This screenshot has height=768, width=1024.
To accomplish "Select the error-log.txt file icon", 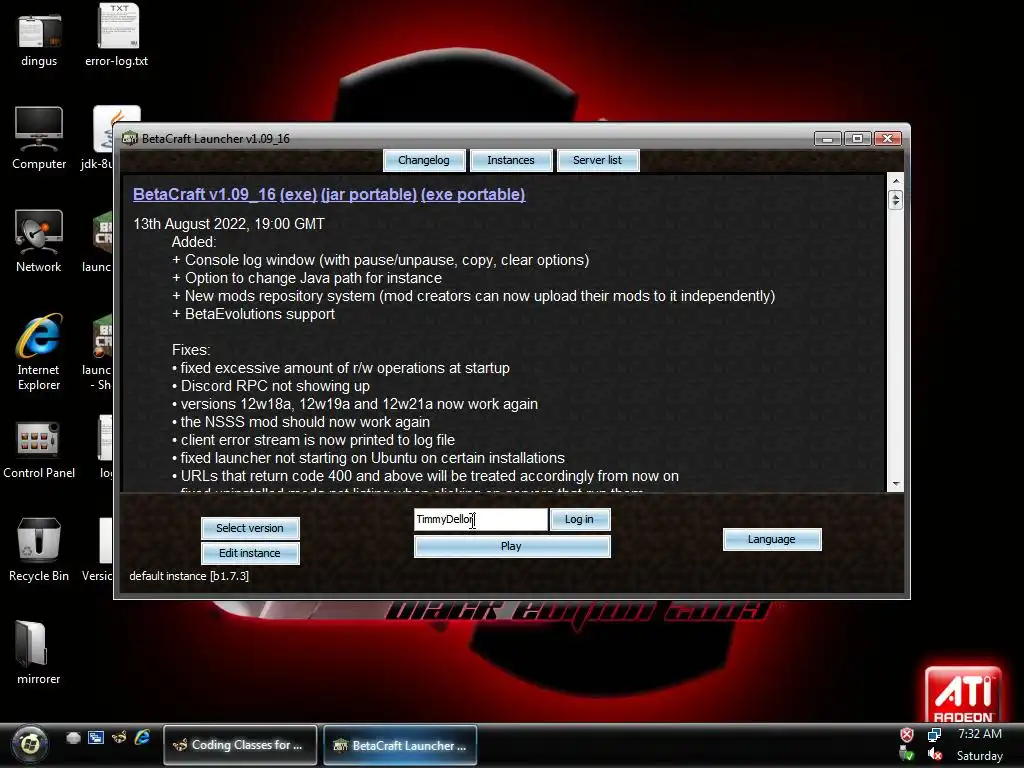I will [x=117, y=35].
